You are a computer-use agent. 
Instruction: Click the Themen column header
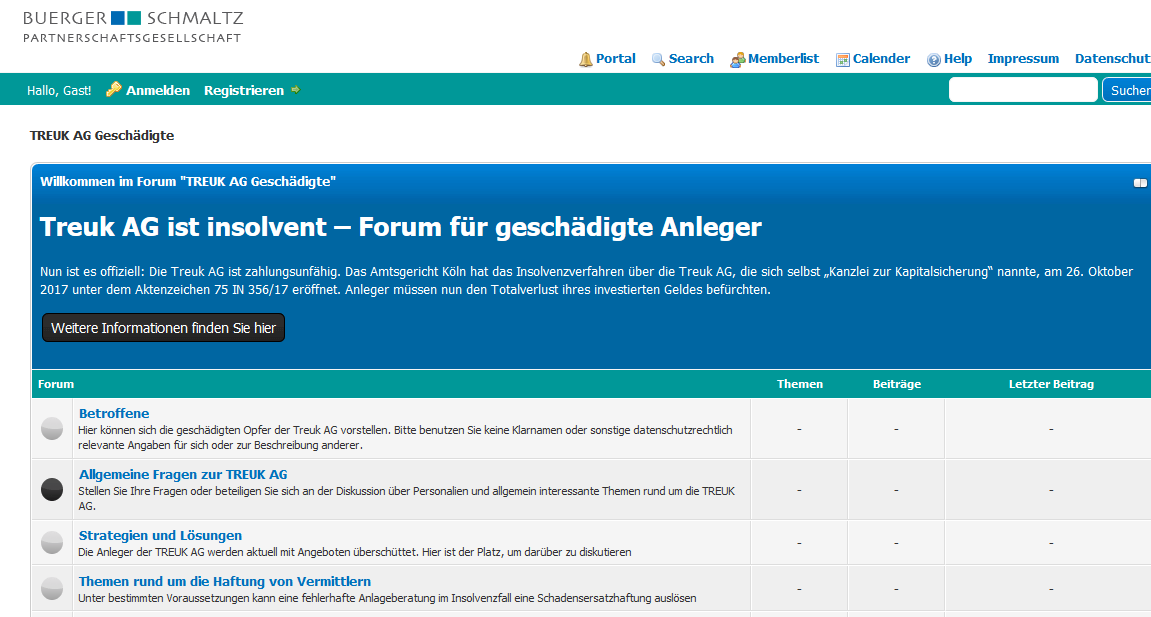click(x=799, y=384)
